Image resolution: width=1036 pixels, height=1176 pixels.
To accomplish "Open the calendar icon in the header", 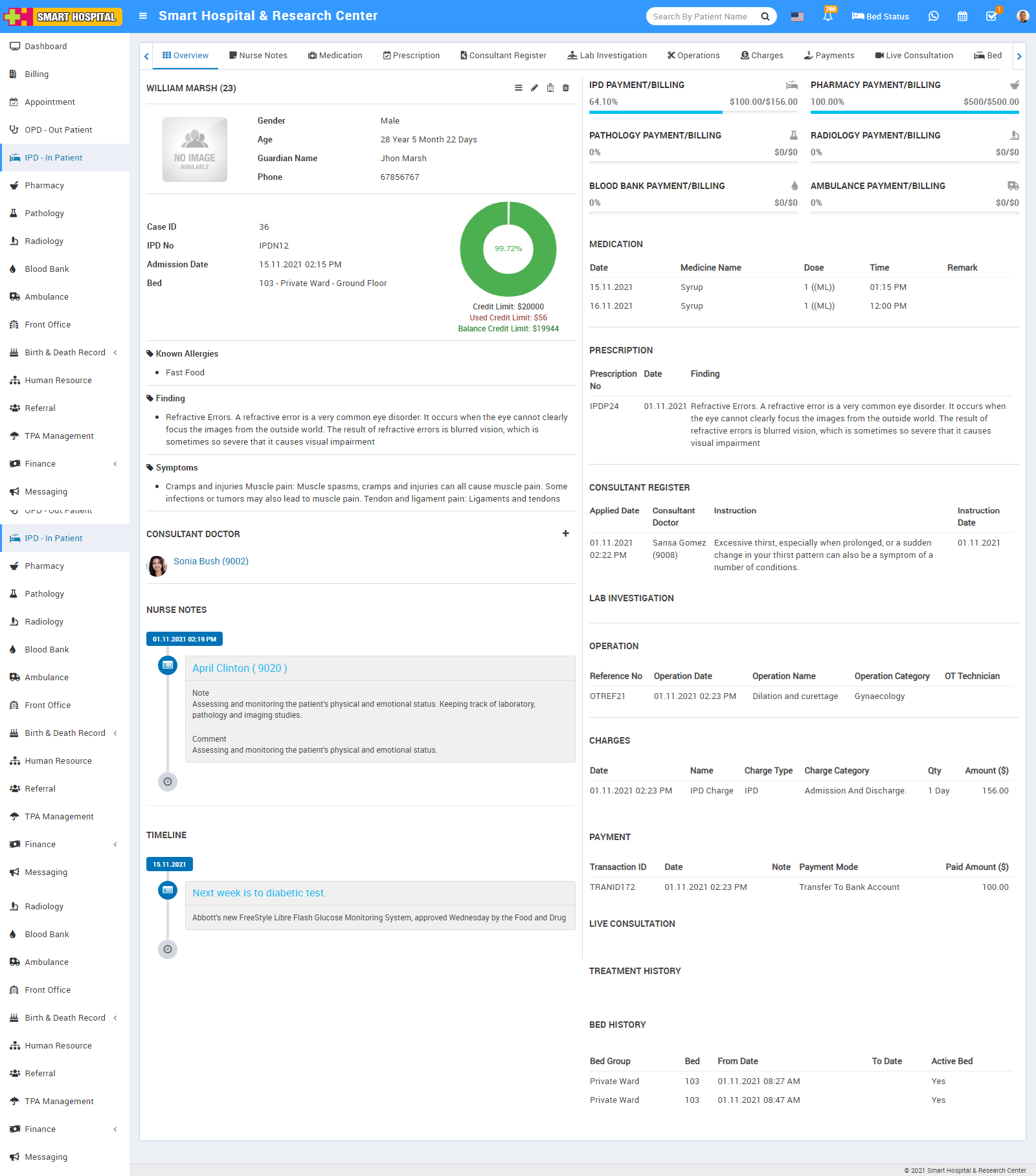I will pyautogui.click(x=963, y=16).
